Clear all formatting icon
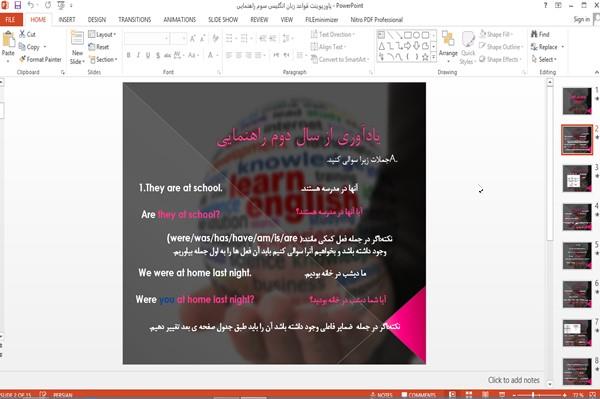This screenshot has height=399, width=600. click(x=215, y=38)
